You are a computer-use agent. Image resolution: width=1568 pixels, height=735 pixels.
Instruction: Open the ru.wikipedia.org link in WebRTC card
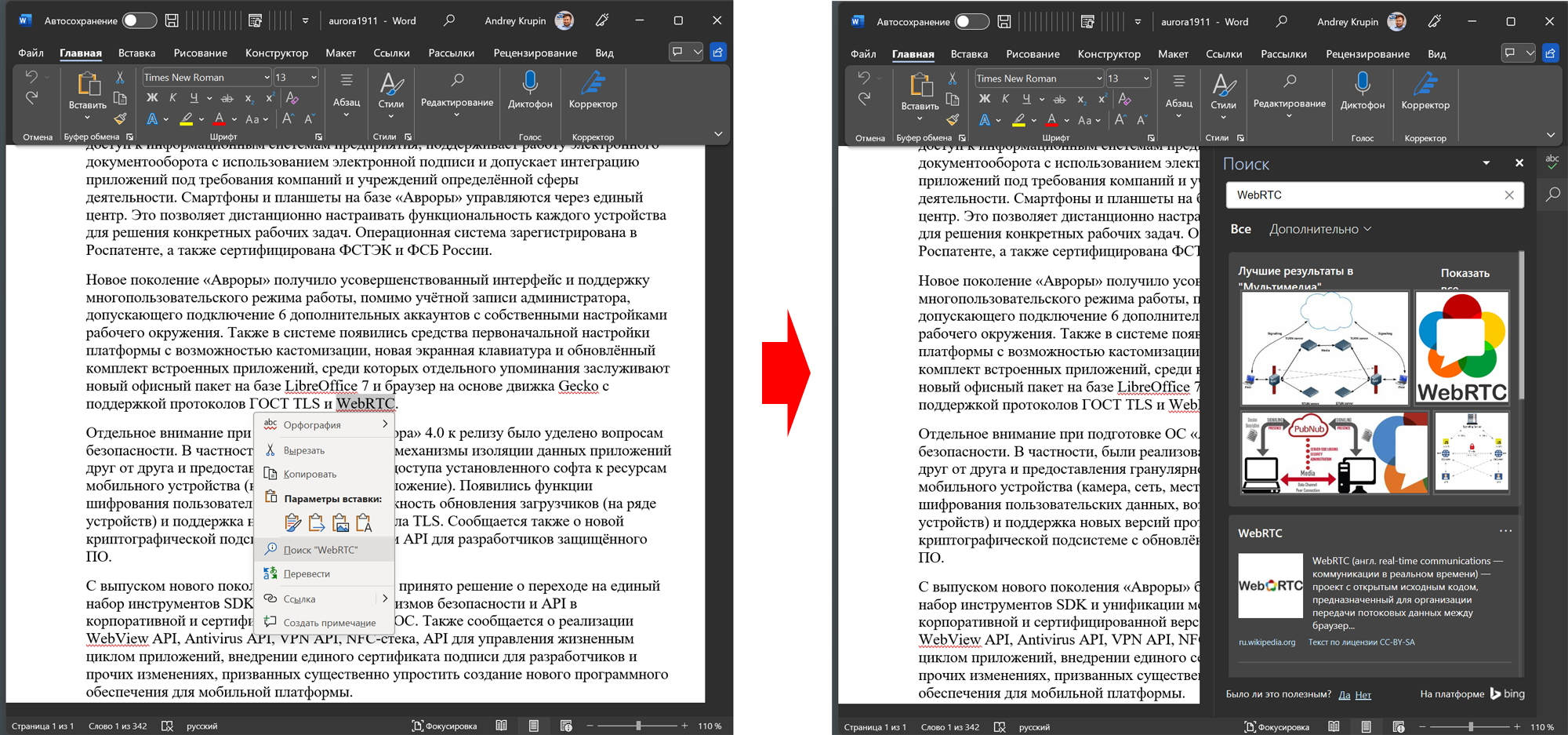(1267, 642)
